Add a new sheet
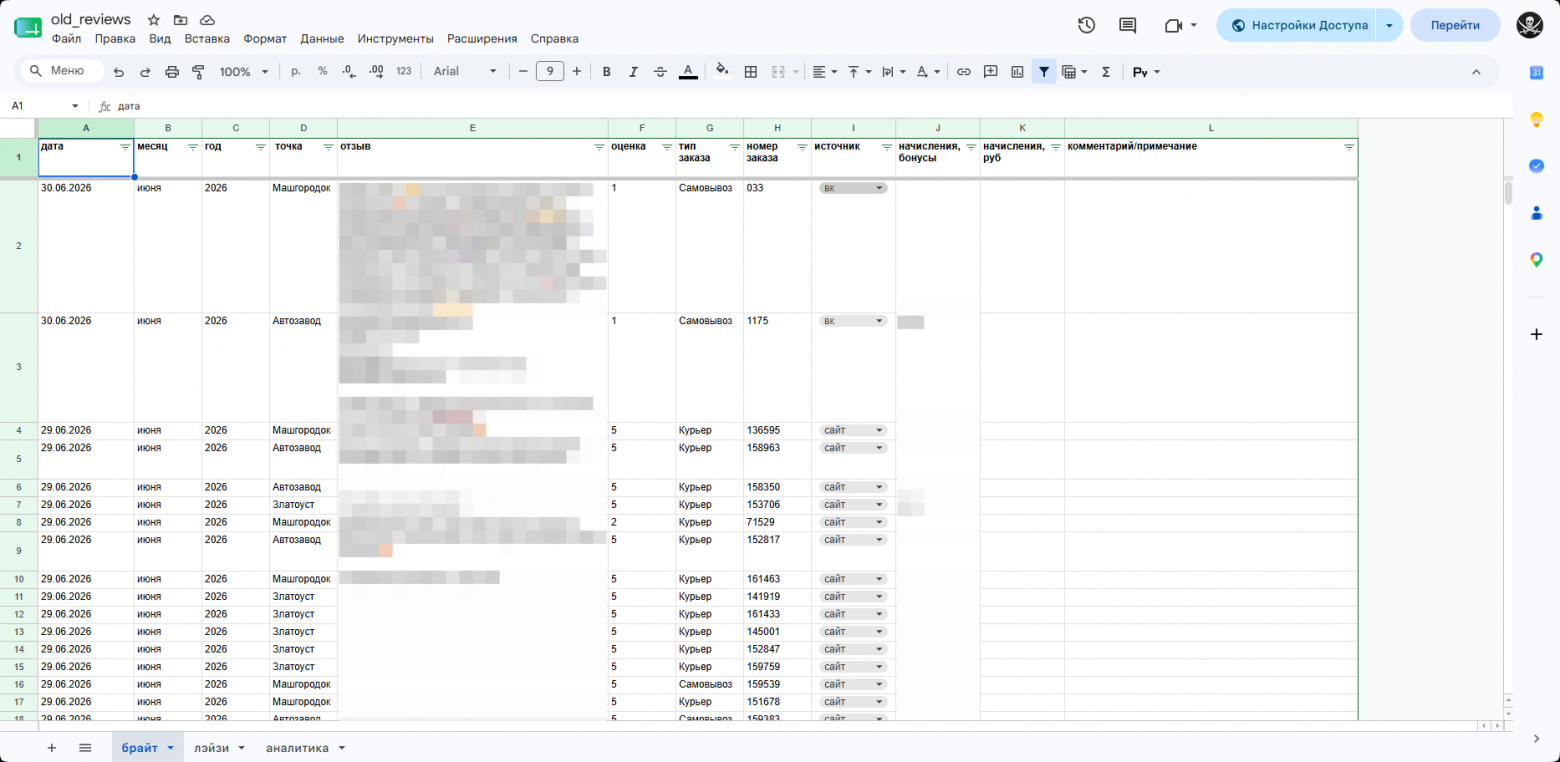This screenshot has width=1560, height=762. [x=52, y=748]
